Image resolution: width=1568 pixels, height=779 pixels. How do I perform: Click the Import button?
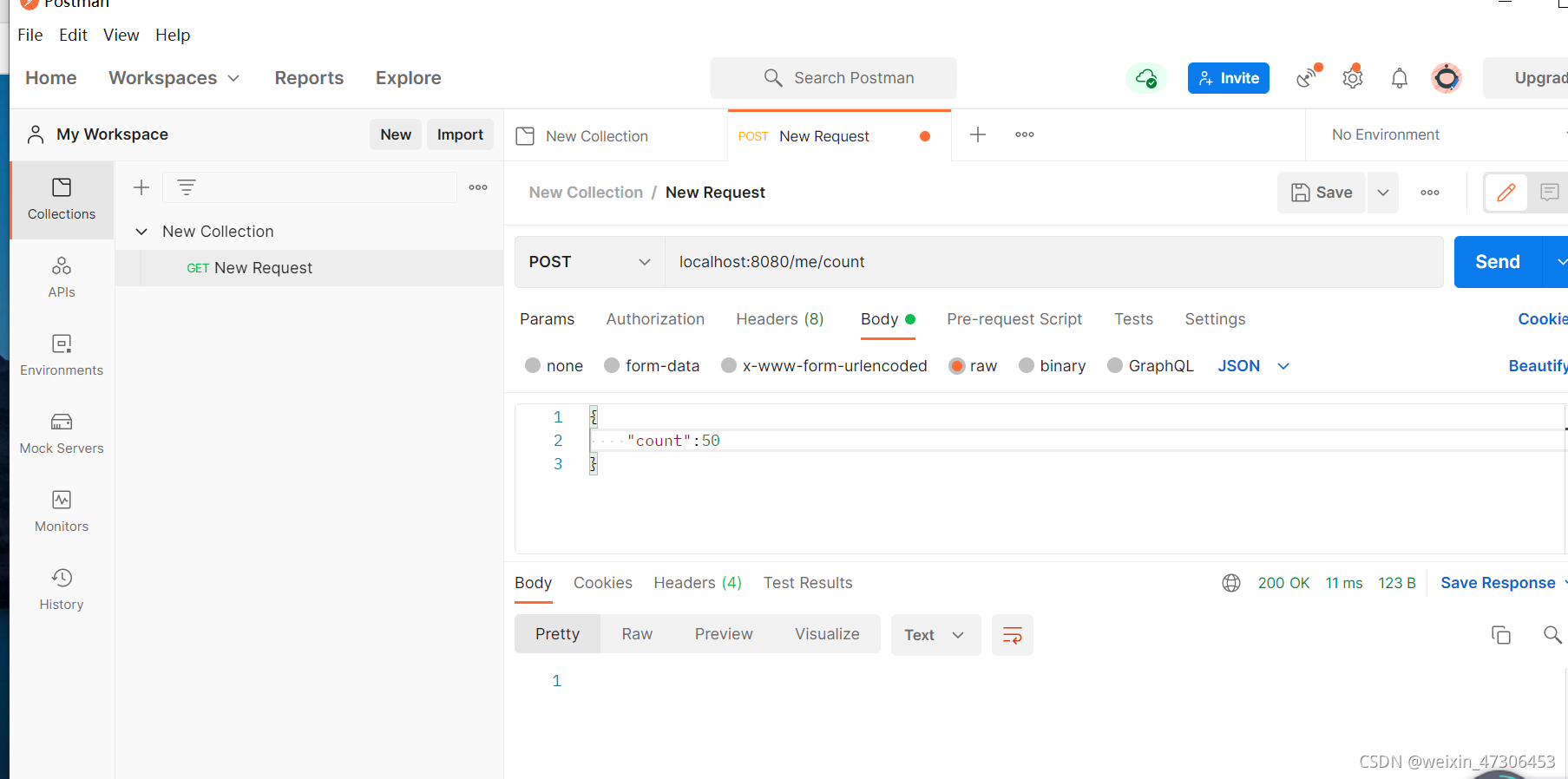pos(460,134)
